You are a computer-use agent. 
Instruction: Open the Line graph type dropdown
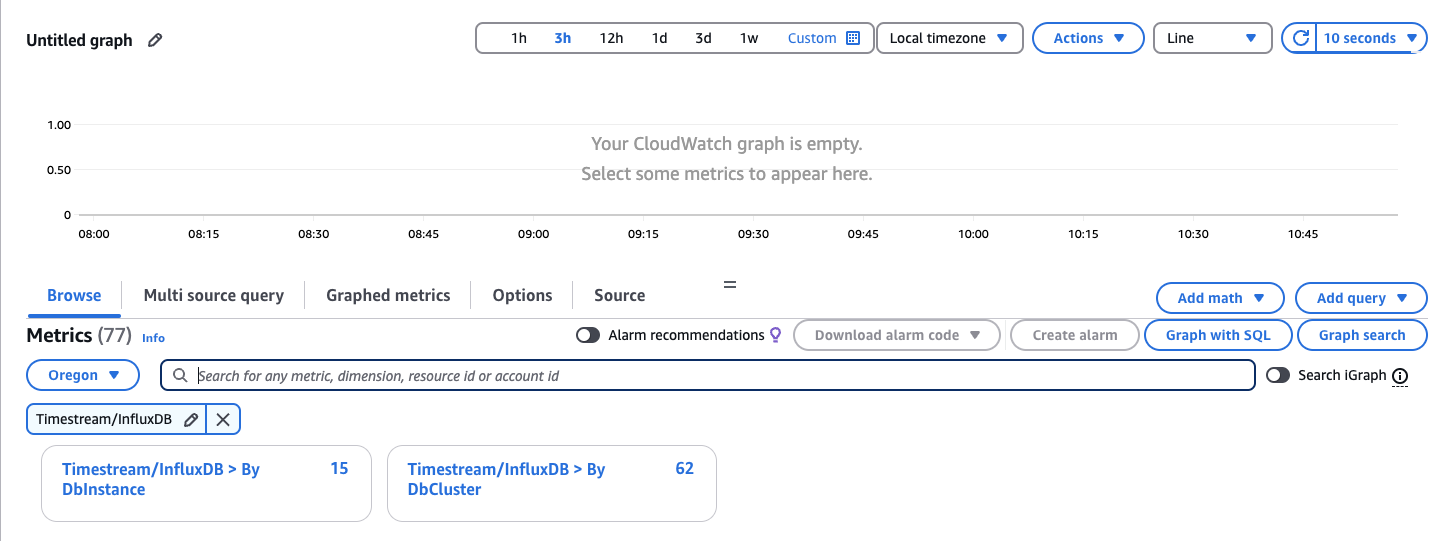(1212, 38)
